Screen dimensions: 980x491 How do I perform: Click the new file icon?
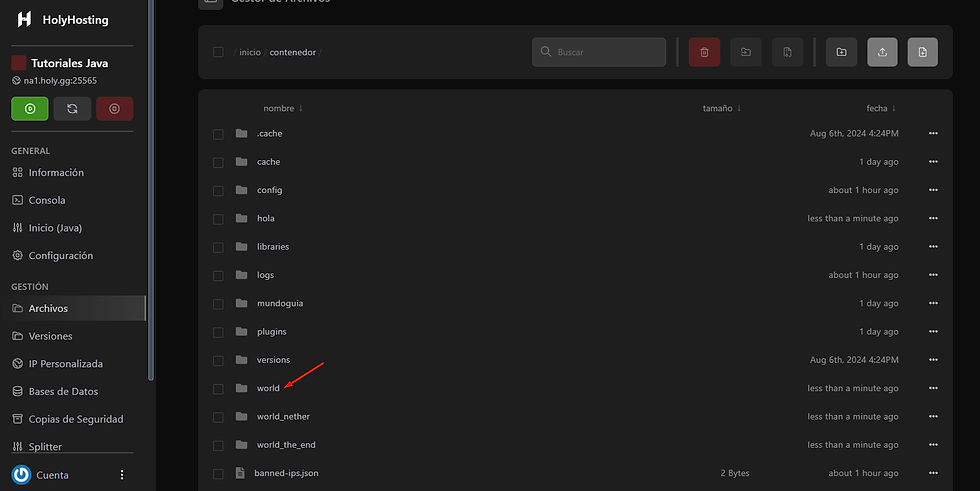(x=923, y=52)
